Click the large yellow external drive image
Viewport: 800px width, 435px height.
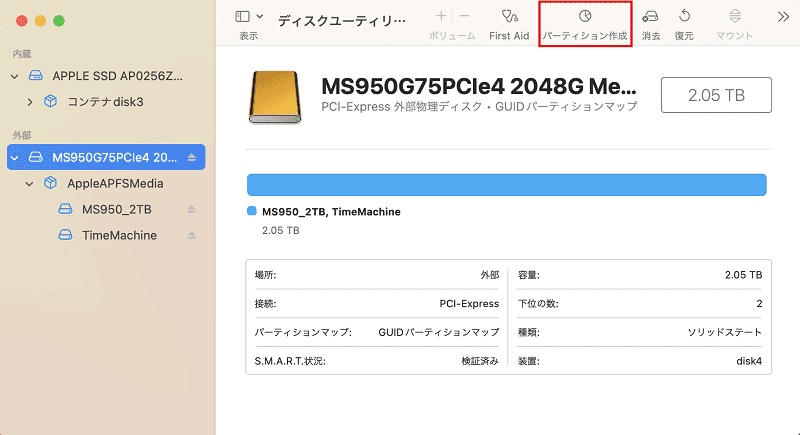pyautogui.click(x=275, y=97)
